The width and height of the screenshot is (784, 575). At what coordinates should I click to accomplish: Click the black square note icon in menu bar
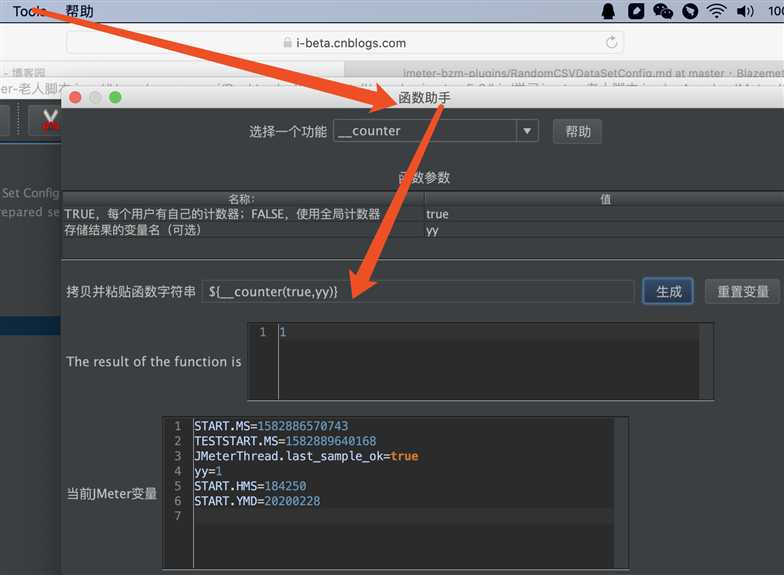[636, 11]
